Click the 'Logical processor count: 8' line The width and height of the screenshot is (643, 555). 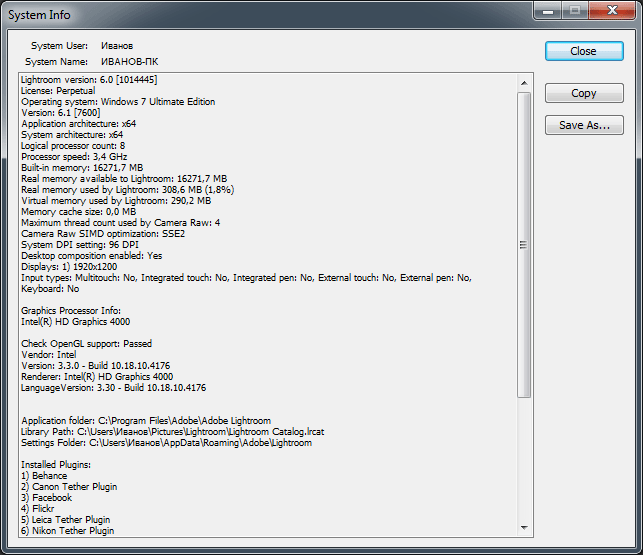73,146
